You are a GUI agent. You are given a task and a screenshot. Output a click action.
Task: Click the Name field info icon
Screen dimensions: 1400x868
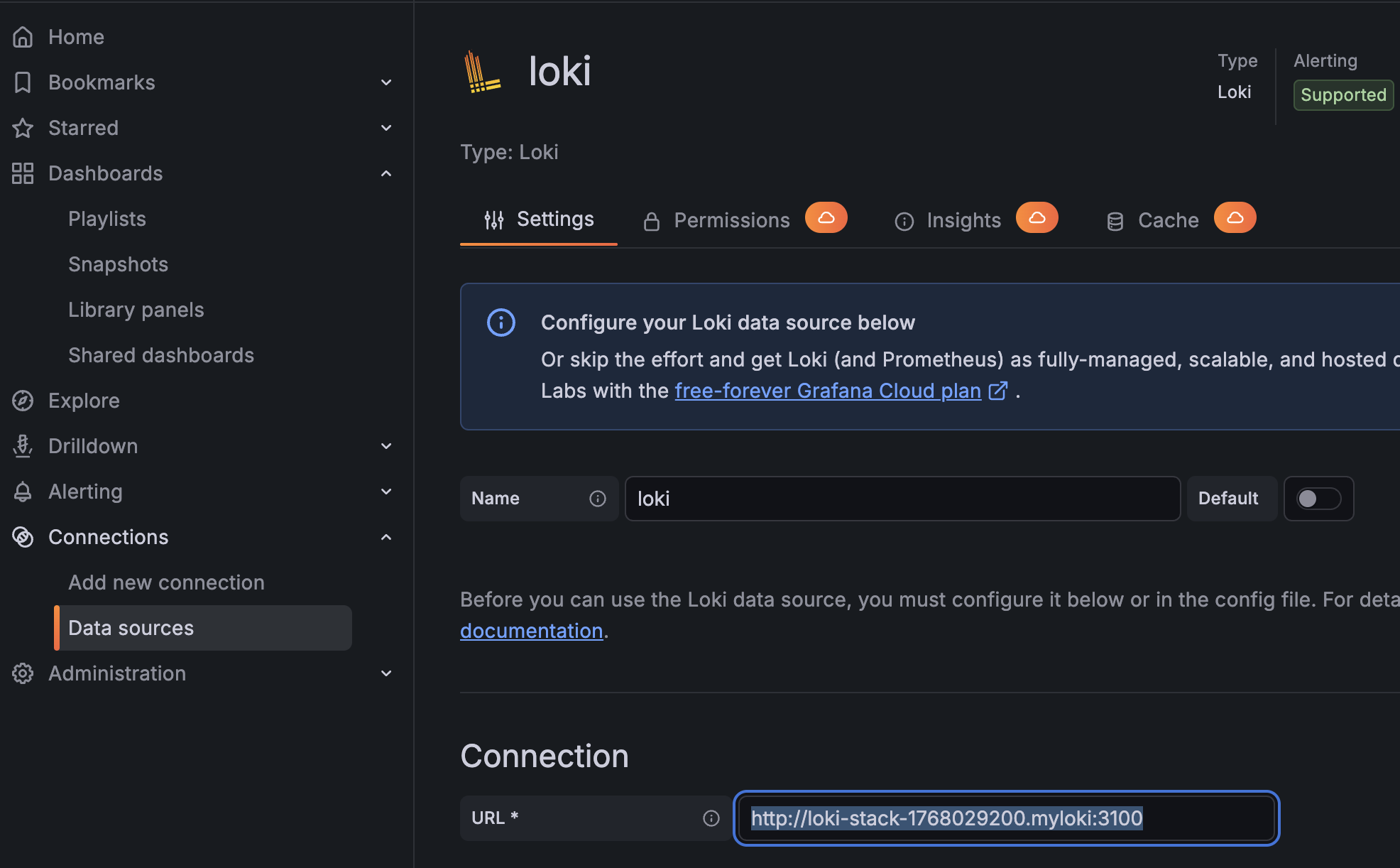598,499
